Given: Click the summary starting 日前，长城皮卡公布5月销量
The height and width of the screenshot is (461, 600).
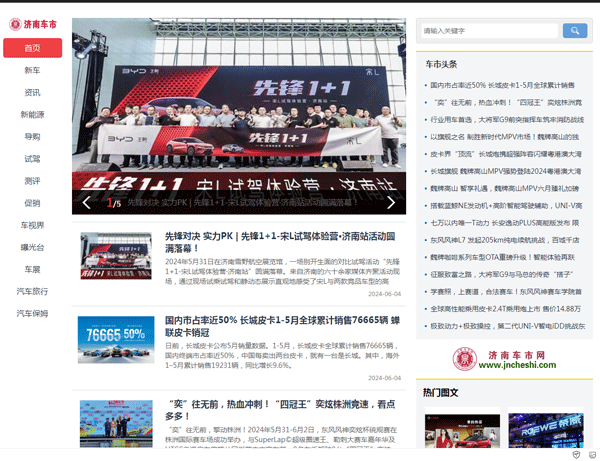Looking at the screenshot, I should click(x=282, y=355).
